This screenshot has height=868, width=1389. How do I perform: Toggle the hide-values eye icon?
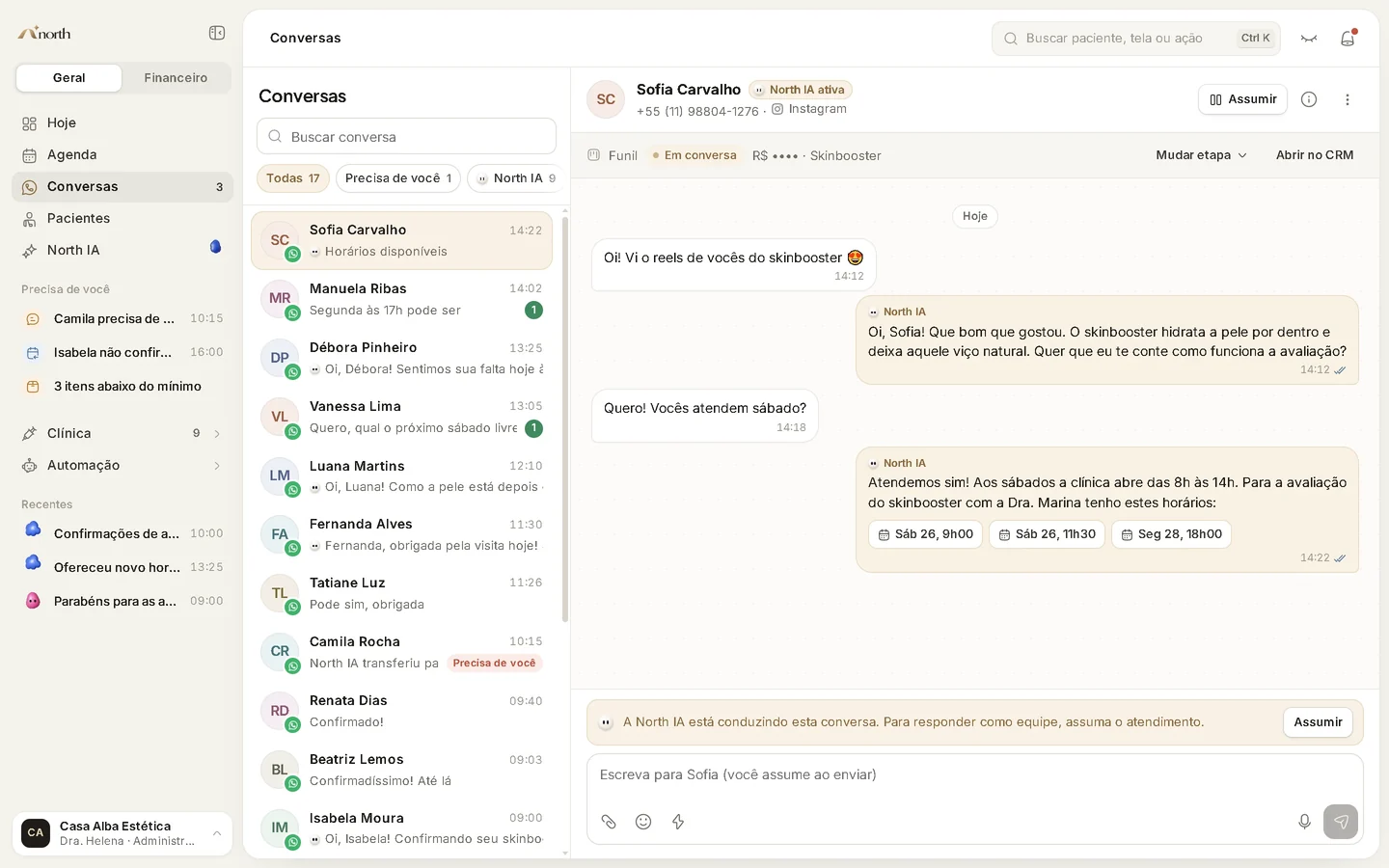click(x=1309, y=39)
